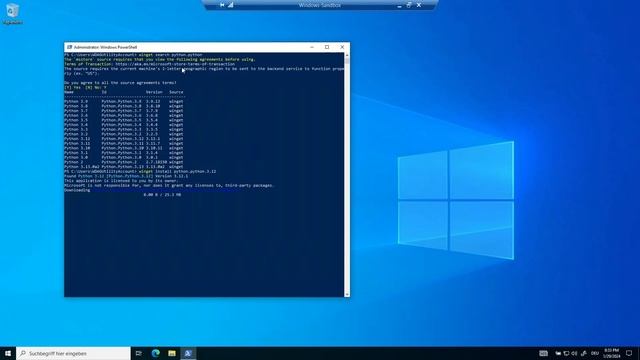This screenshot has height=360, width=640.
Task: Maximize the Administrator PowerShell window
Action: 327,47
